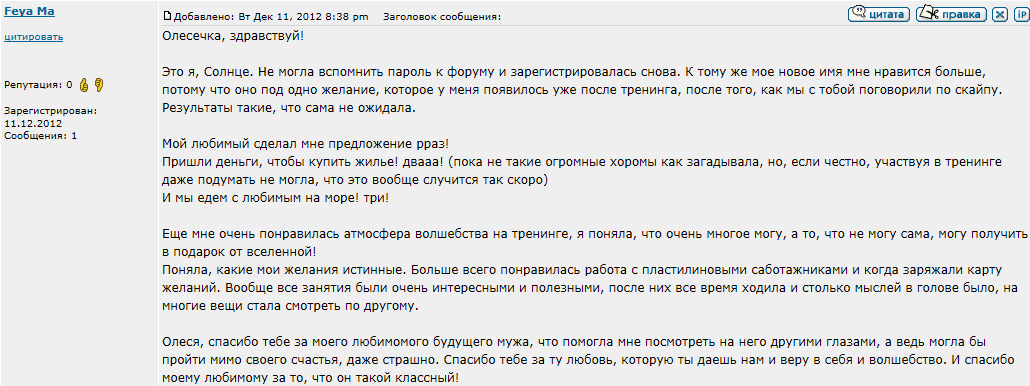Give a thumbs-up reputation to Feya Ma
This screenshot has width=1030, height=386.
point(84,85)
